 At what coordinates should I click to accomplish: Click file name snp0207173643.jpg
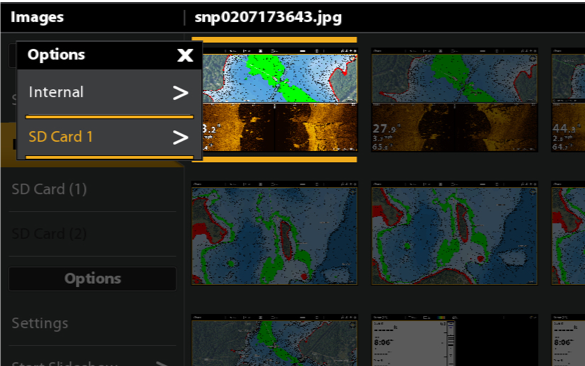[x=268, y=17]
